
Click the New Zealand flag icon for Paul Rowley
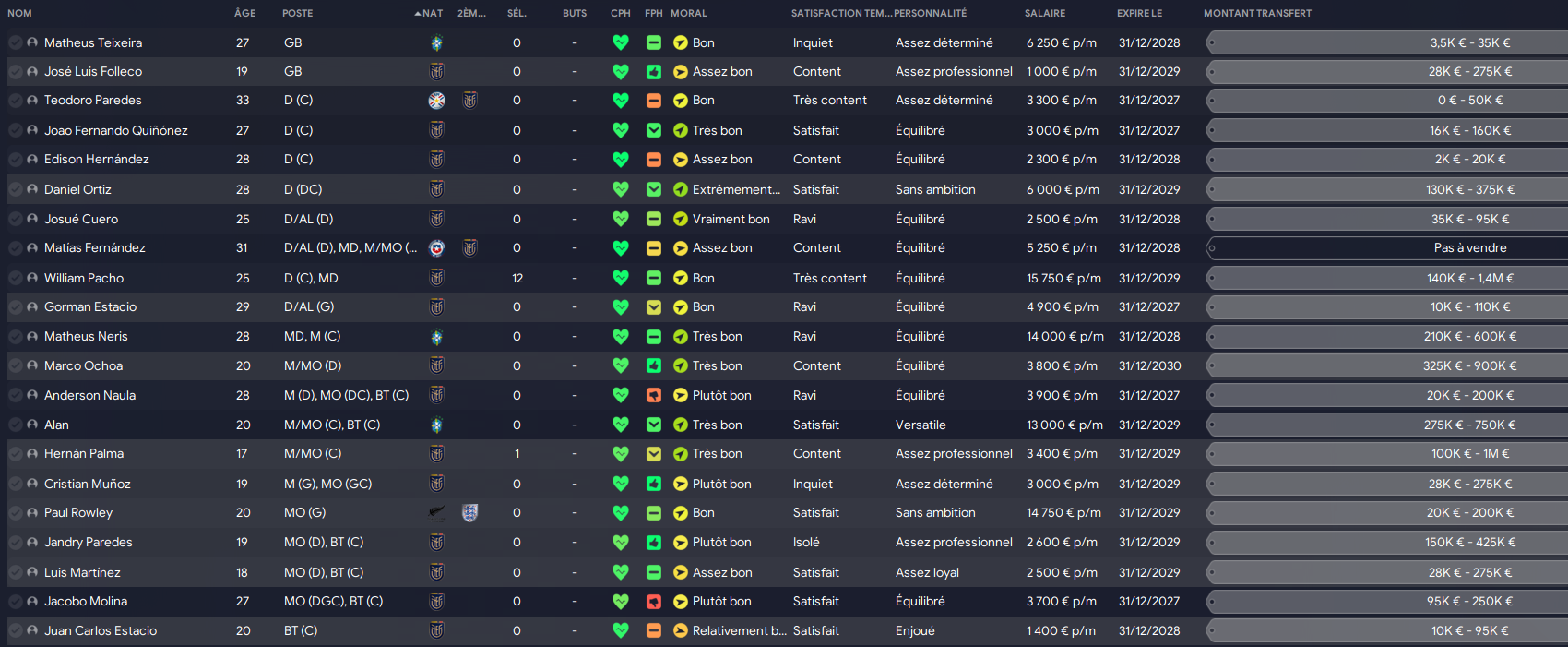click(x=437, y=513)
